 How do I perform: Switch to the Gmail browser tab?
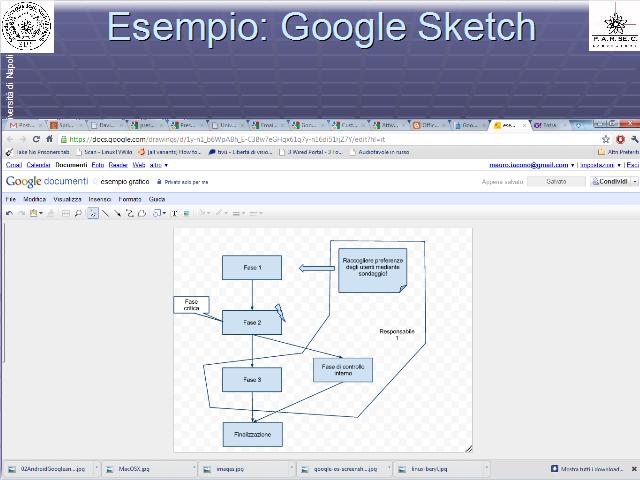coord(25,125)
